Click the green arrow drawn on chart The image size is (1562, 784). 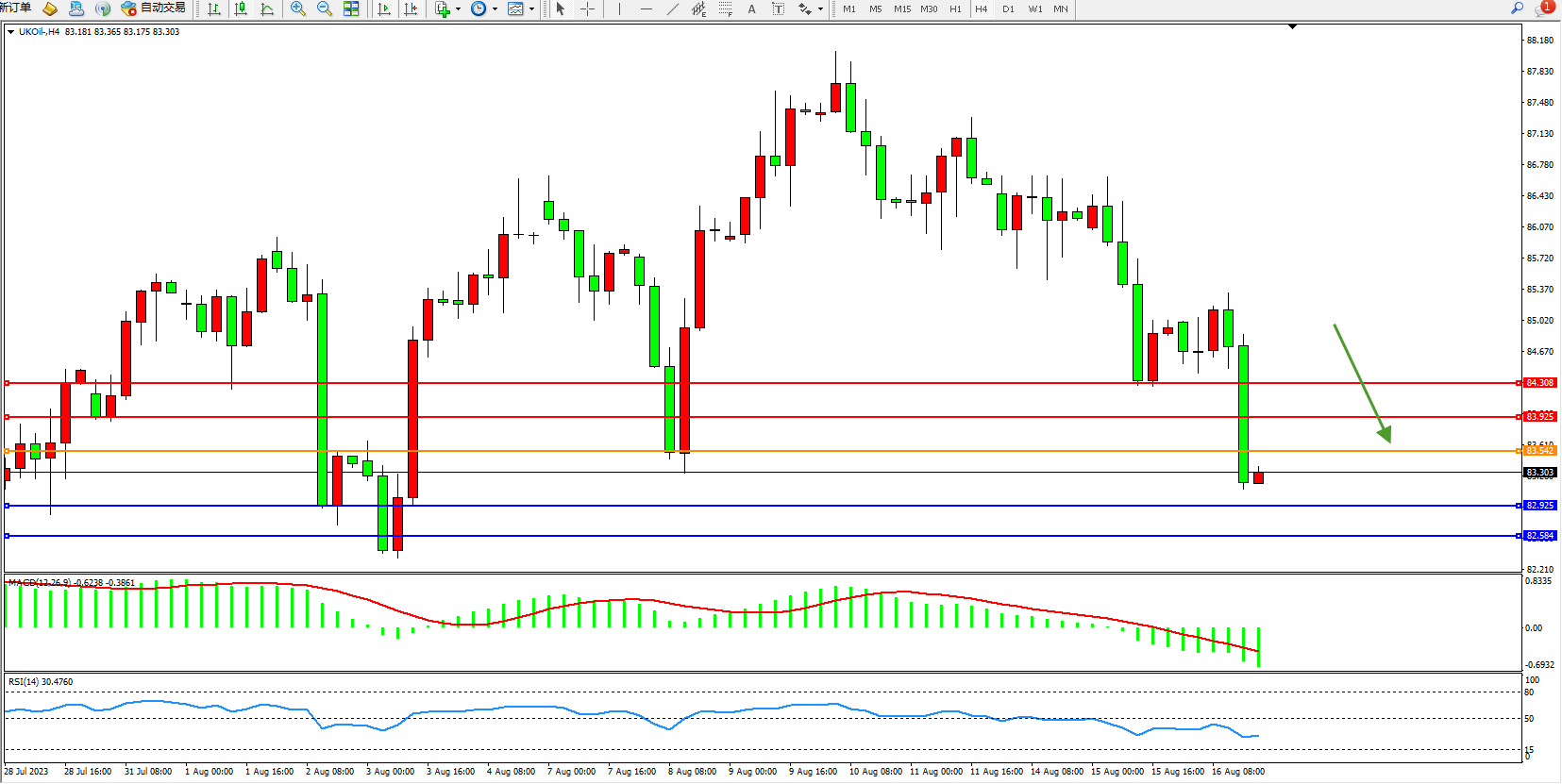pos(1362,383)
